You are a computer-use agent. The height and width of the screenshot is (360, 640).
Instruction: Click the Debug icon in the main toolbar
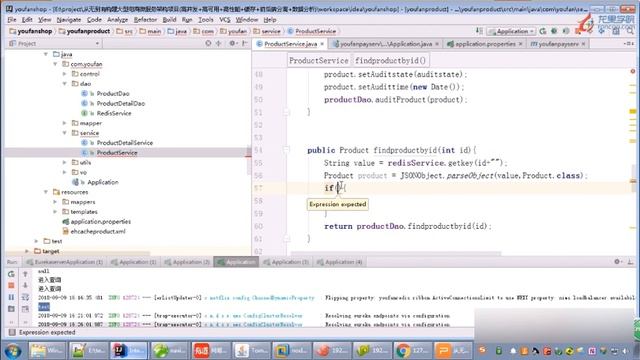(554, 31)
